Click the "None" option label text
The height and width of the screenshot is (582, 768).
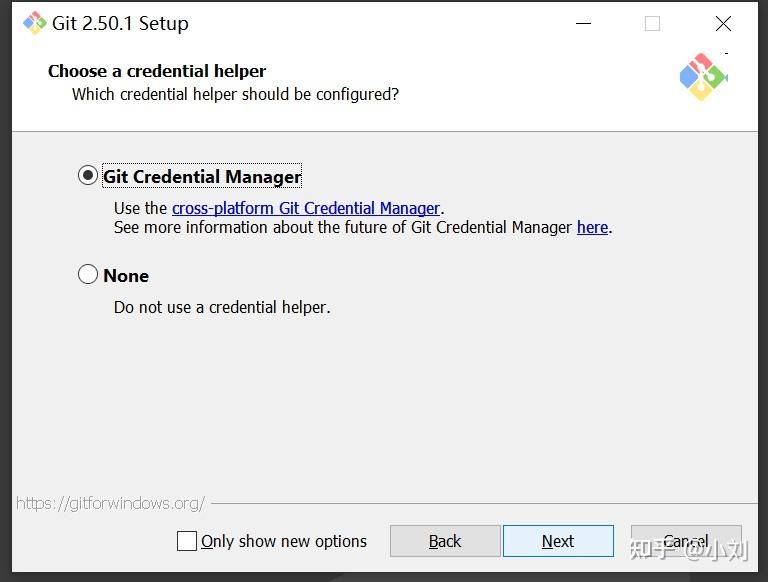(x=126, y=275)
